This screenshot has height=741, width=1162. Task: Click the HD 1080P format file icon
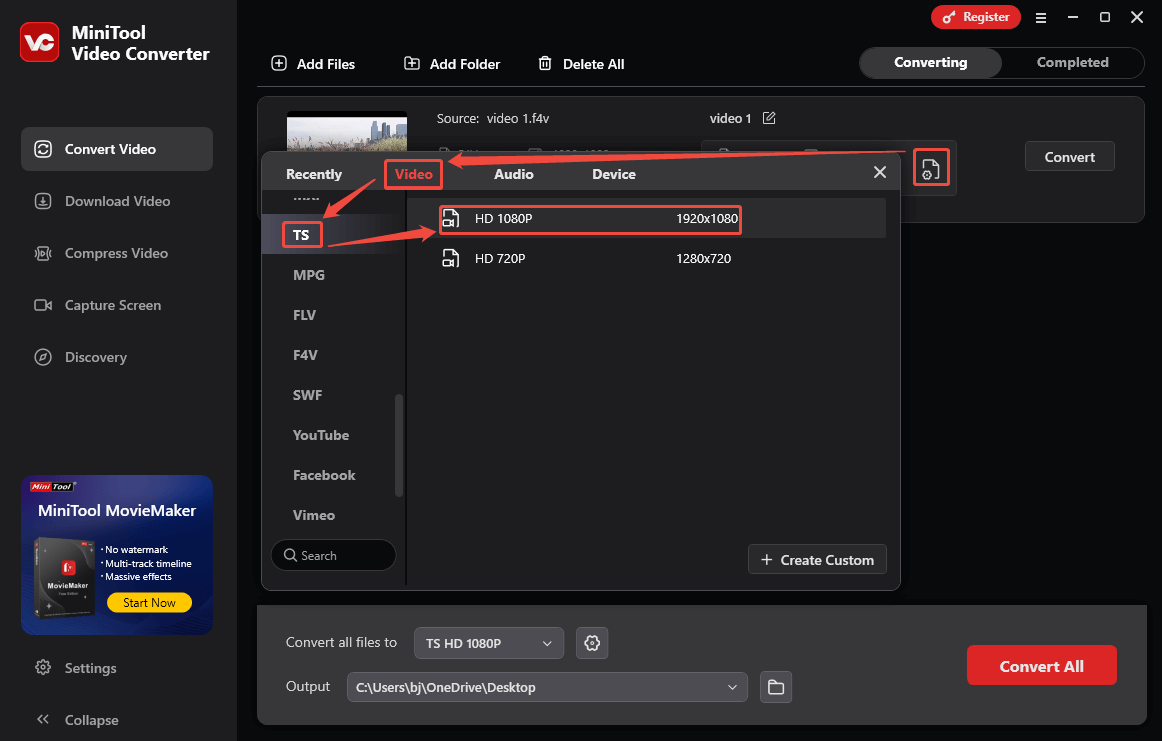click(451, 219)
